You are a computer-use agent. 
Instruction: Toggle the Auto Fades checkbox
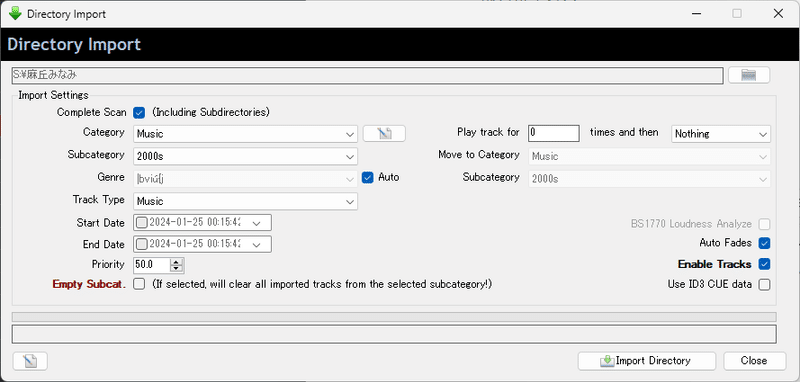click(x=764, y=243)
